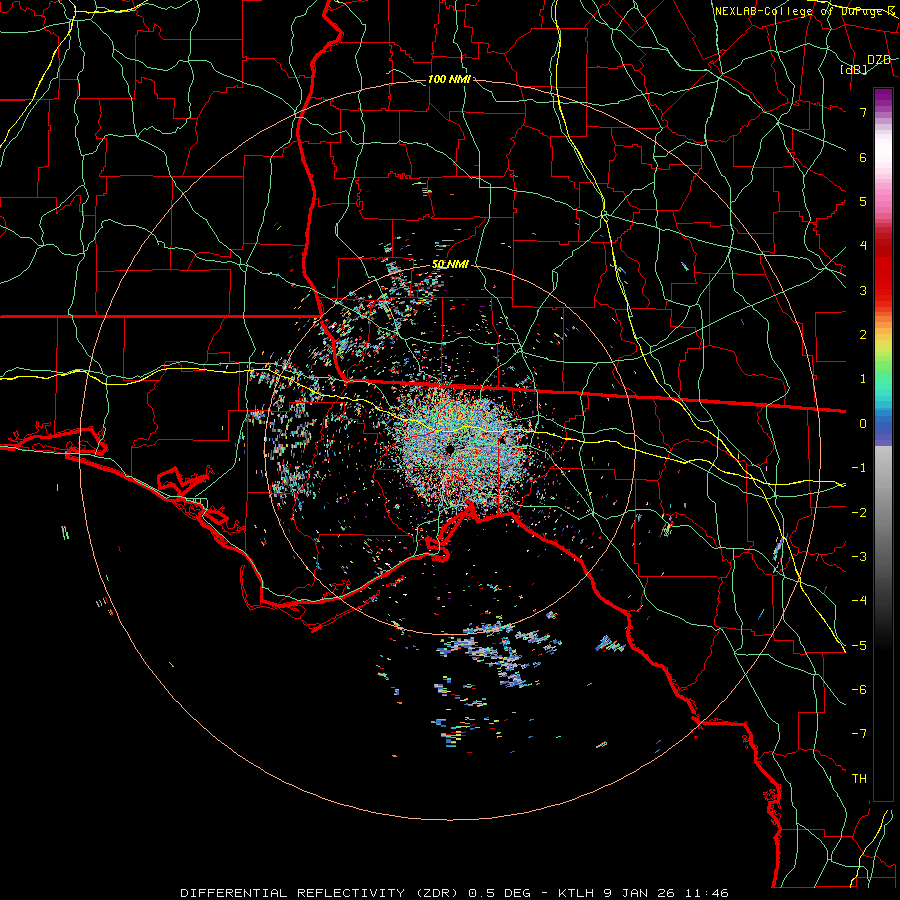Click the '[dB]' unit label

coord(854,69)
